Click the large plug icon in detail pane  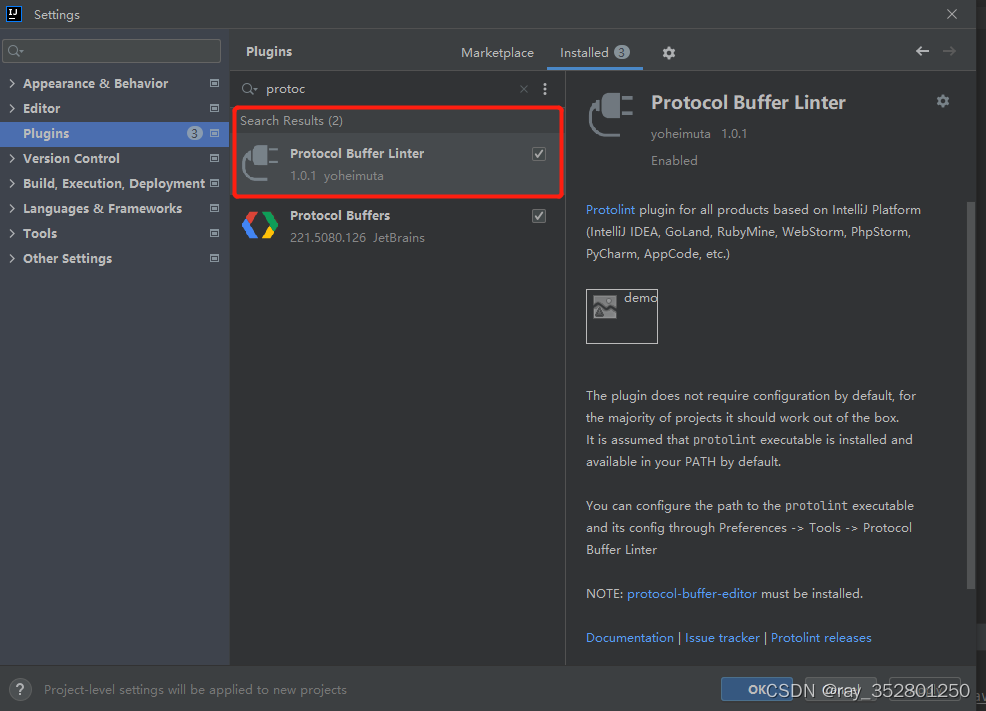point(611,114)
